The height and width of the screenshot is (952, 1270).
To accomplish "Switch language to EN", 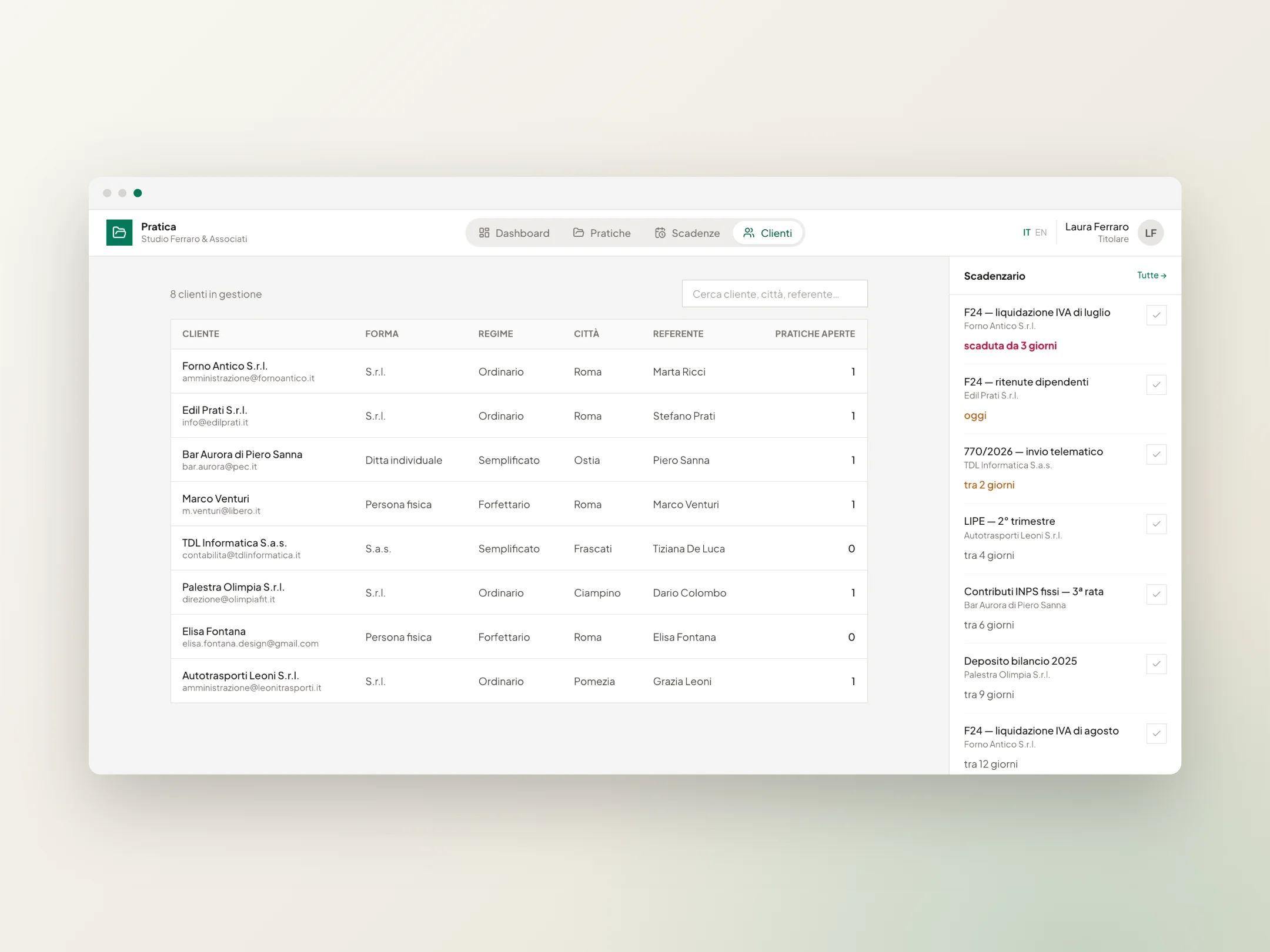I will [1041, 233].
